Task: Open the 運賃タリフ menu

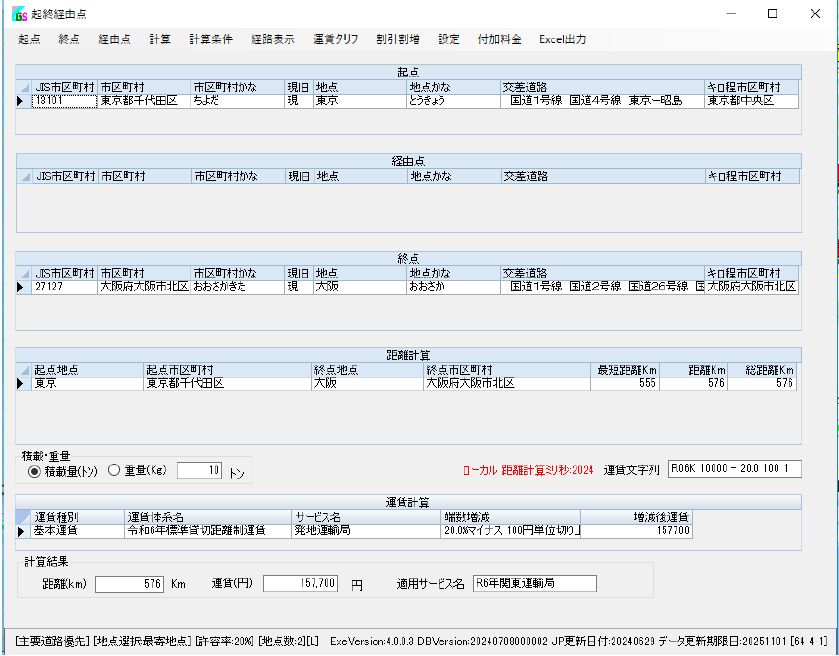Action: coord(335,40)
